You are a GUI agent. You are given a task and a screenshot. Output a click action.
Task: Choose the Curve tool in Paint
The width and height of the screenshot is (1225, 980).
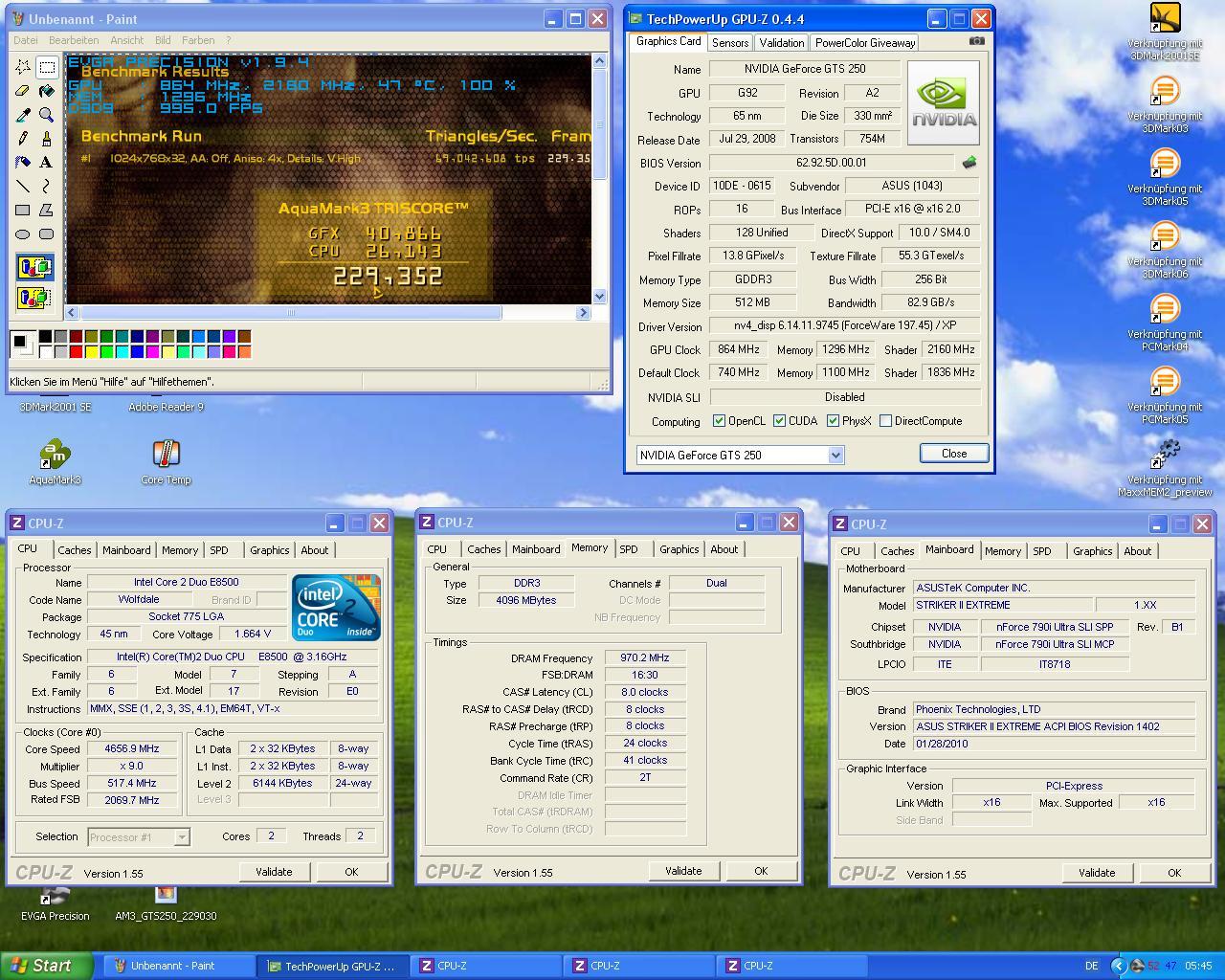pos(46,187)
